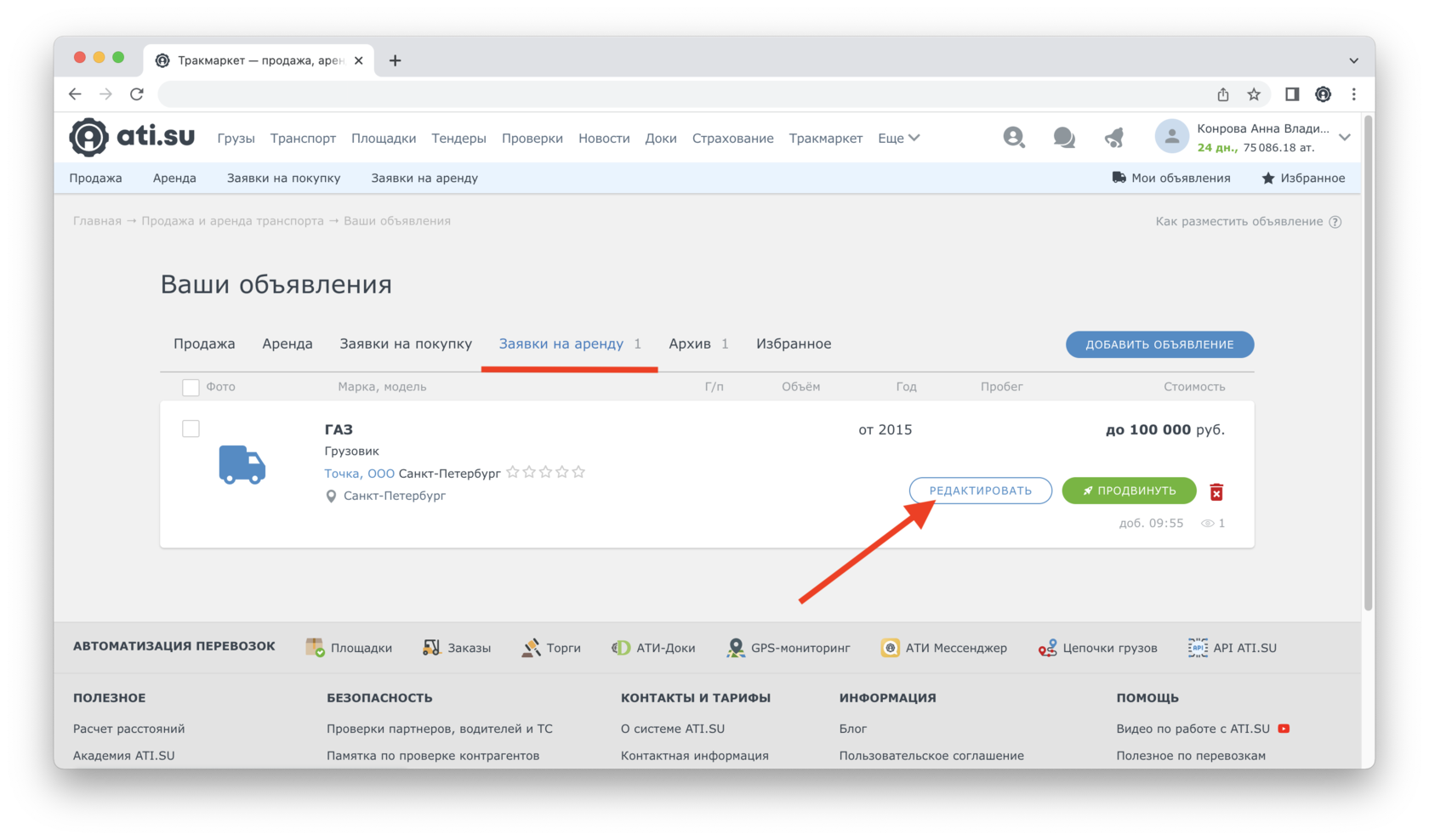Image resolution: width=1429 pixels, height=840 pixels.
Task: Open АТИ-Доки in the footer
Action: coord(653,648)
